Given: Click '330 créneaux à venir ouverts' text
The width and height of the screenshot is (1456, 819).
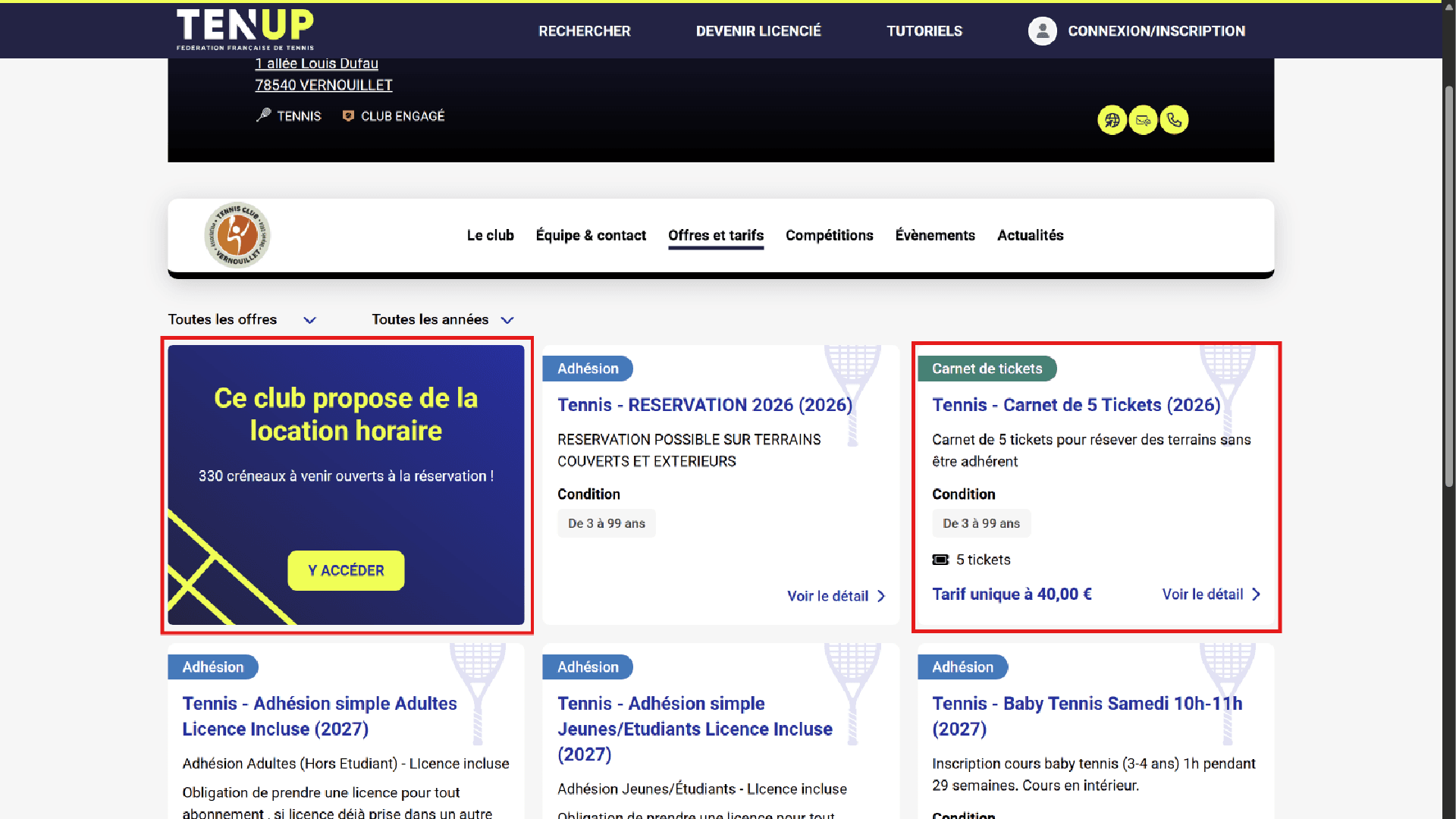Looking at the screenshot, I should [346, 476].
